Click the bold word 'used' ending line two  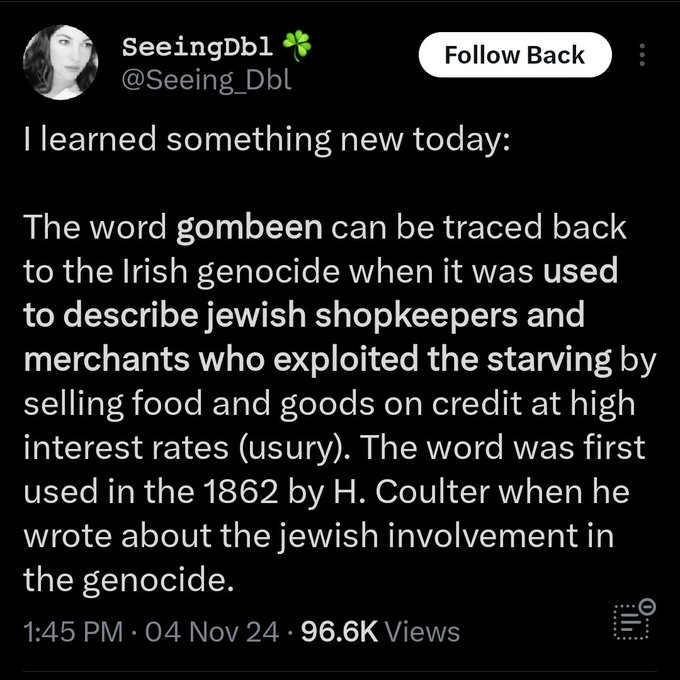click(580, 270)
